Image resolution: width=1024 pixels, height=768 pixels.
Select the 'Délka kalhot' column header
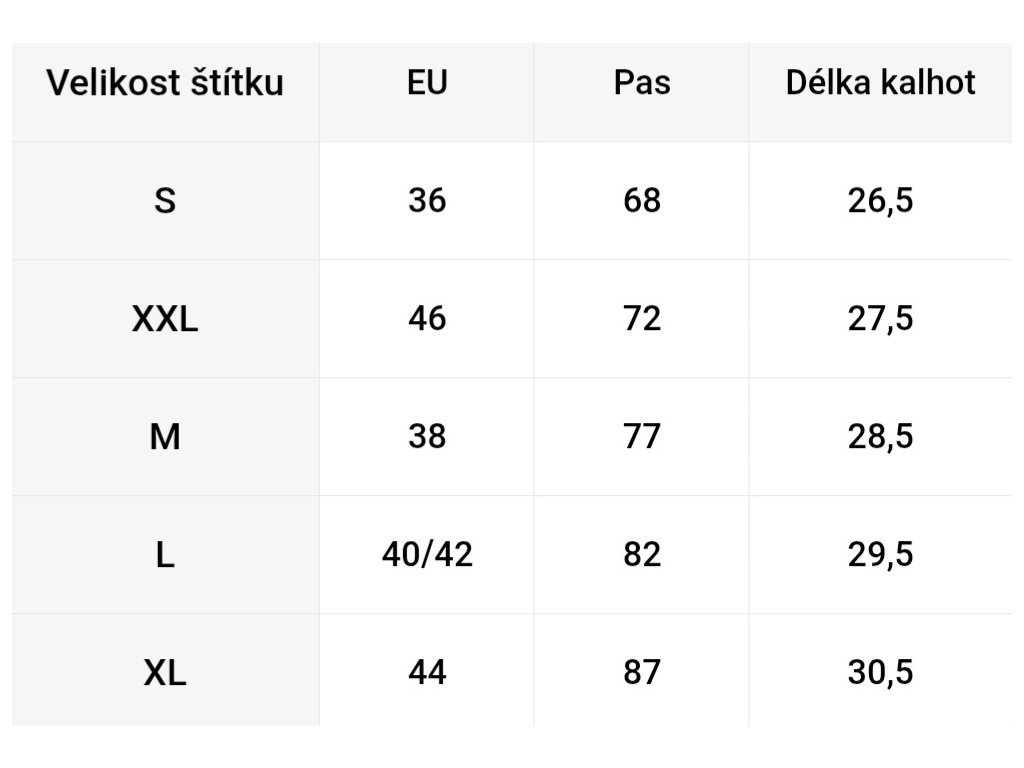point(880,83)
